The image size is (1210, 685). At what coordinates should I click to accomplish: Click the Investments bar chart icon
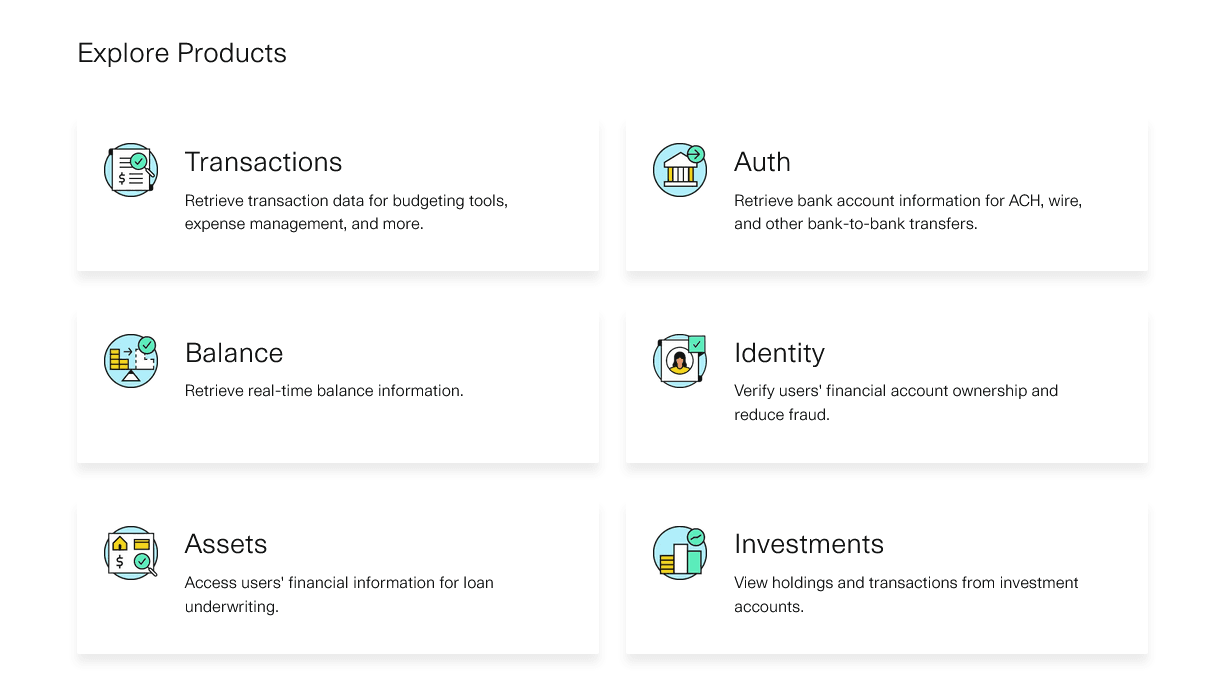pos(680,552)
